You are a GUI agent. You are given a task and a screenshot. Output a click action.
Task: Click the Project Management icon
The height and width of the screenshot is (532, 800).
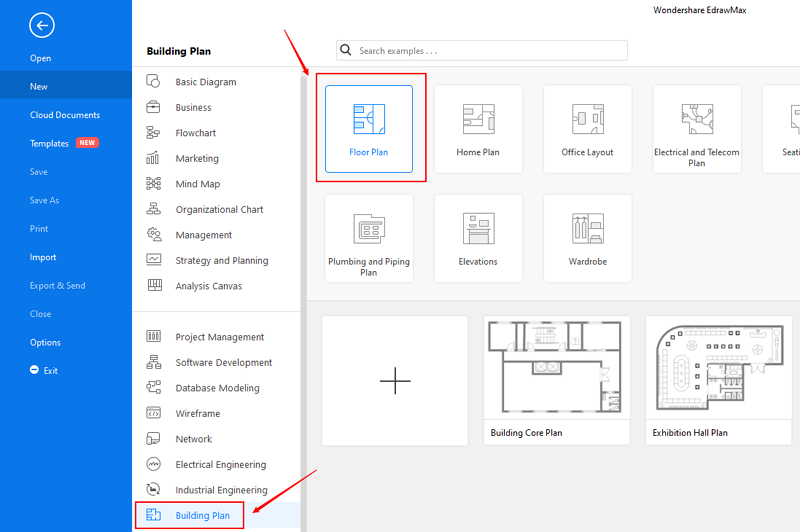click(154, 336)
